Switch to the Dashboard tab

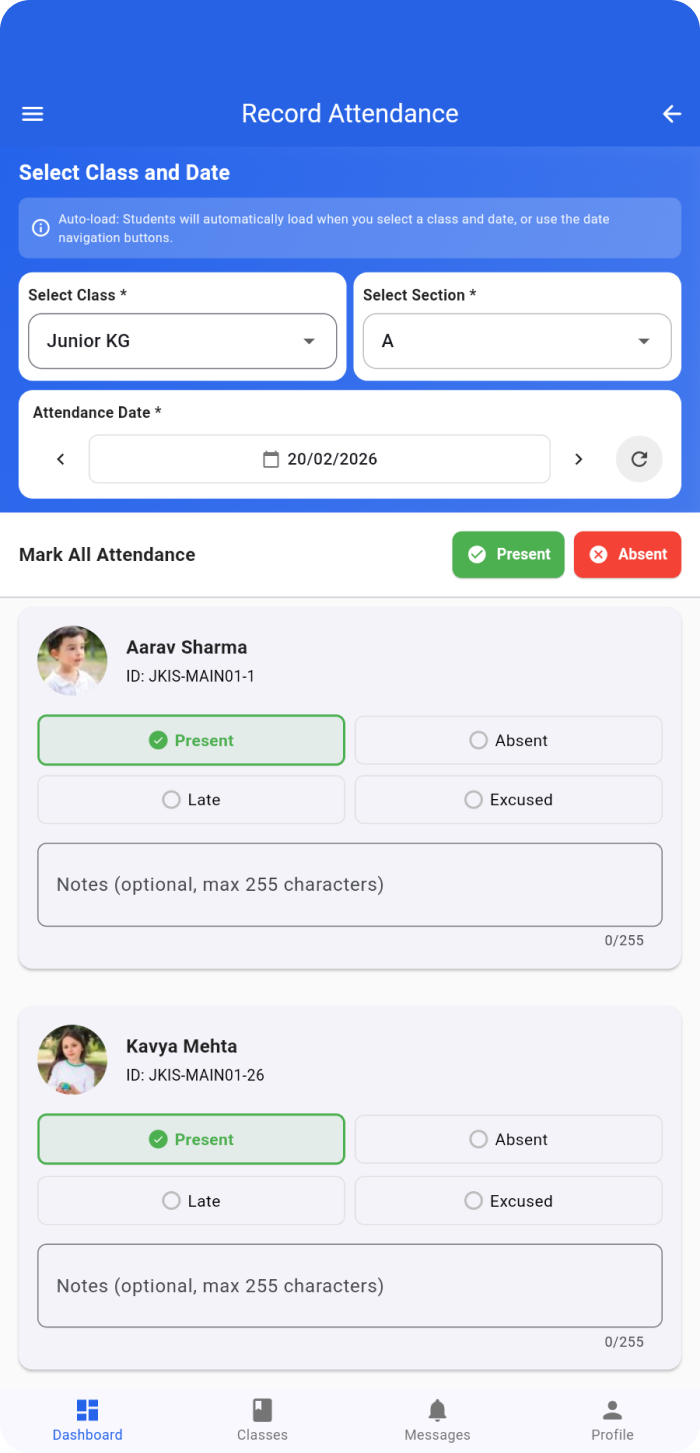pos(88,1420)
